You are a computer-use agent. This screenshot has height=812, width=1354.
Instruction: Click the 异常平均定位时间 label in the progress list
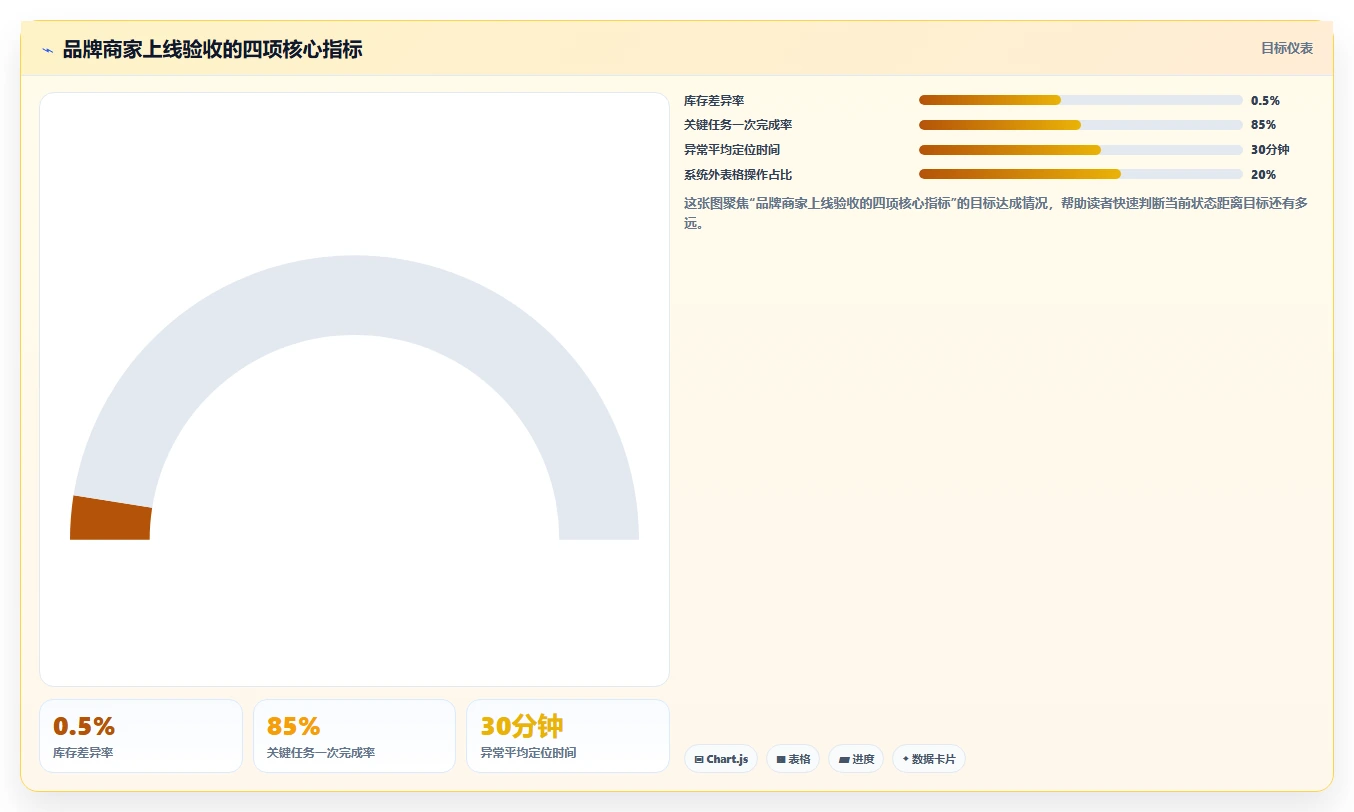[732, 150]
